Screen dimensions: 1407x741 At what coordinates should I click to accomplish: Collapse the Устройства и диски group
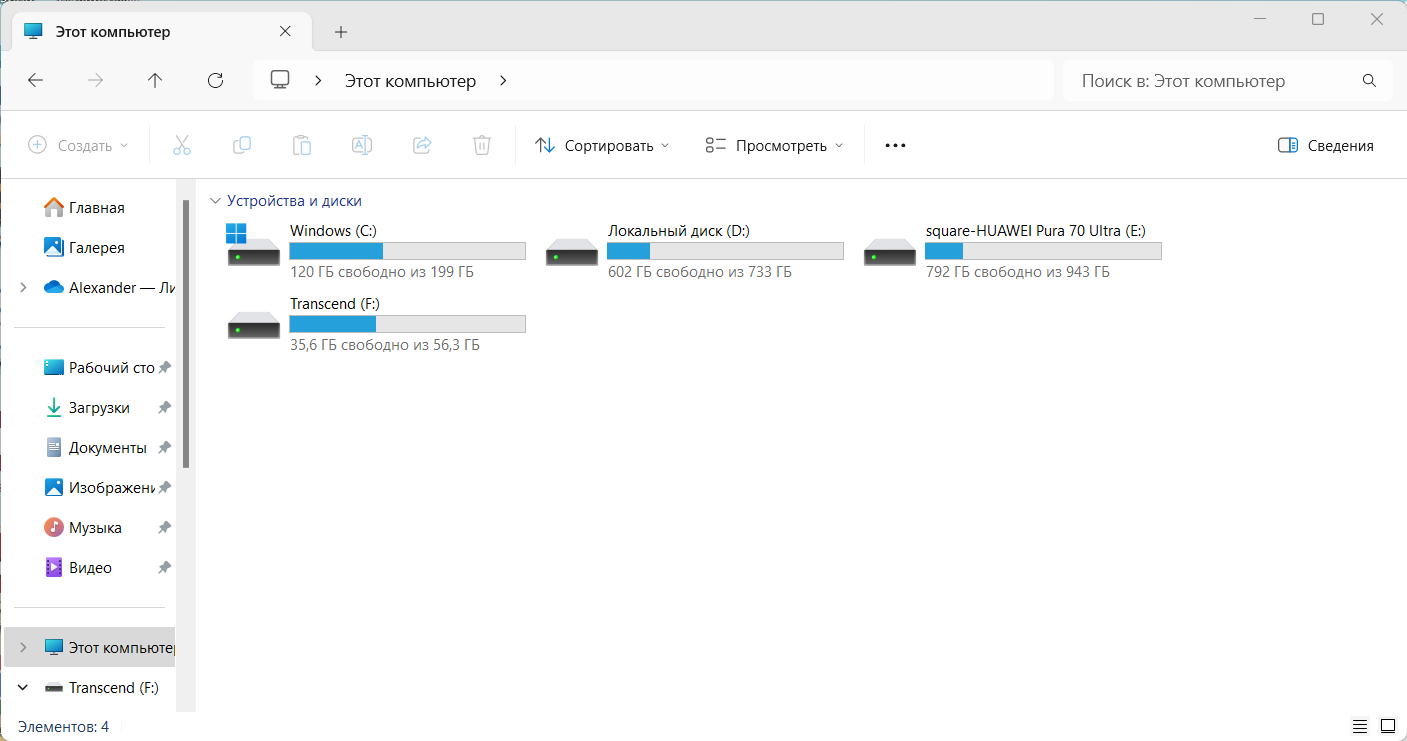[x=214, y=201]
